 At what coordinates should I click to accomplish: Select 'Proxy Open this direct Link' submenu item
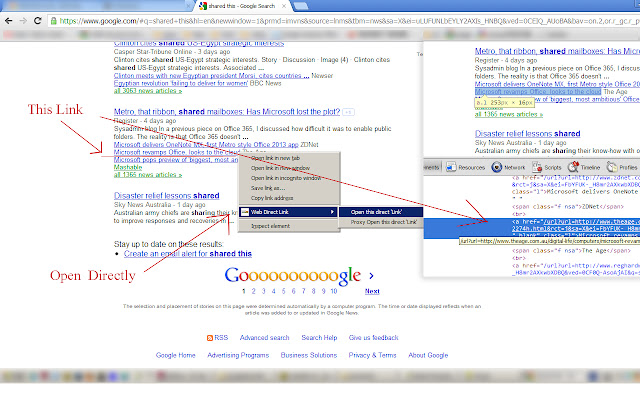tap(381, 222)
